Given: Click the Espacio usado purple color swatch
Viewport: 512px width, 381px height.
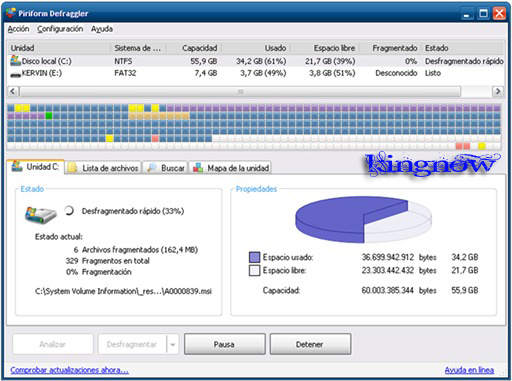Looking at the screenshot, I should click(254, 257).
